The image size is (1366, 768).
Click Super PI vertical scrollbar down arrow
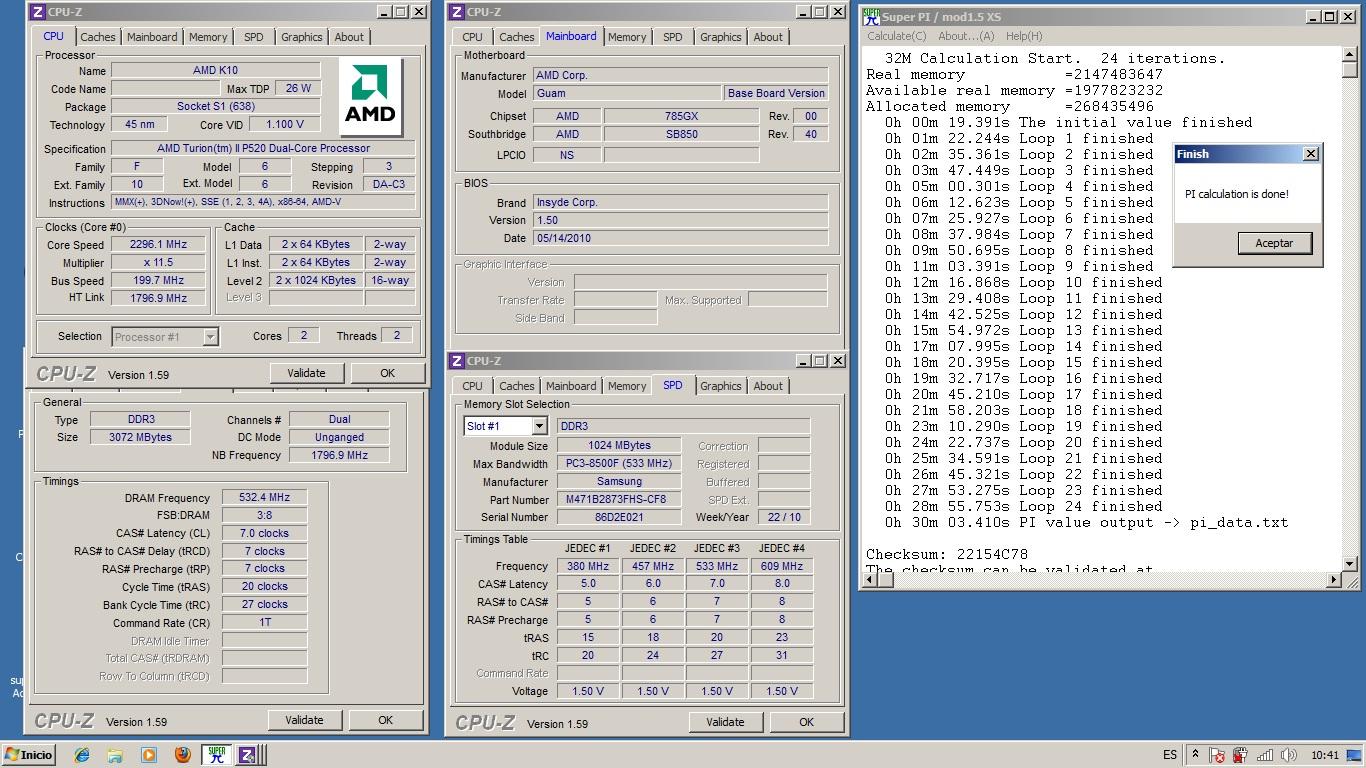1351,564
